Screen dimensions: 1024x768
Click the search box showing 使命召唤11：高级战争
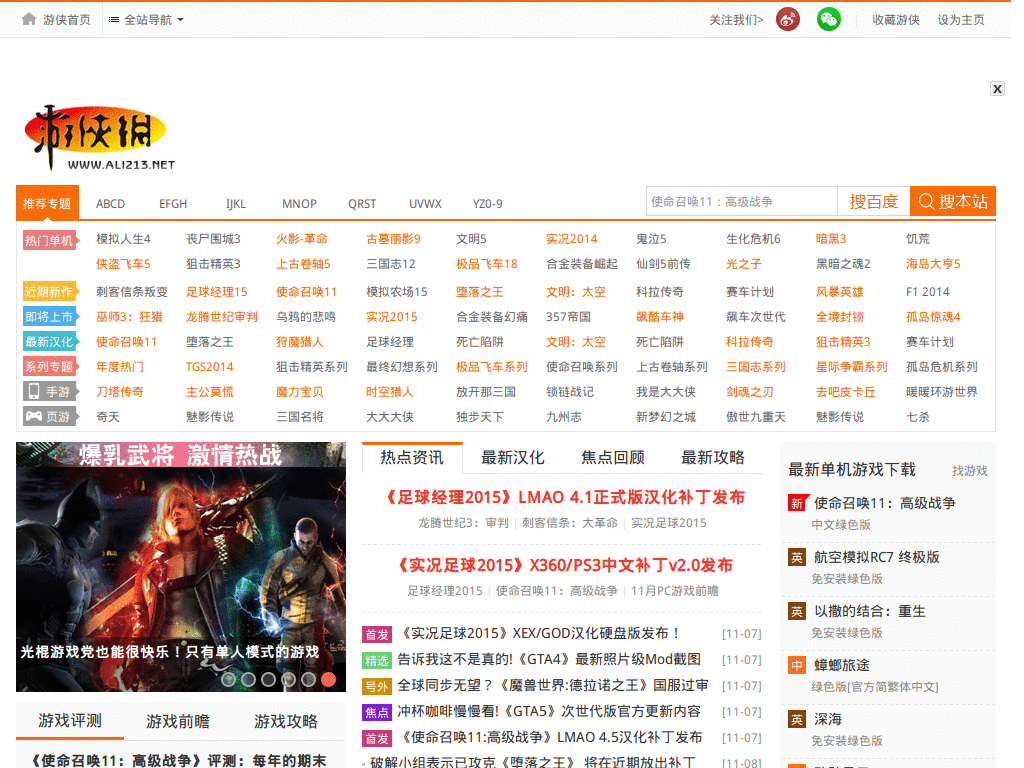tap(742, 201)
